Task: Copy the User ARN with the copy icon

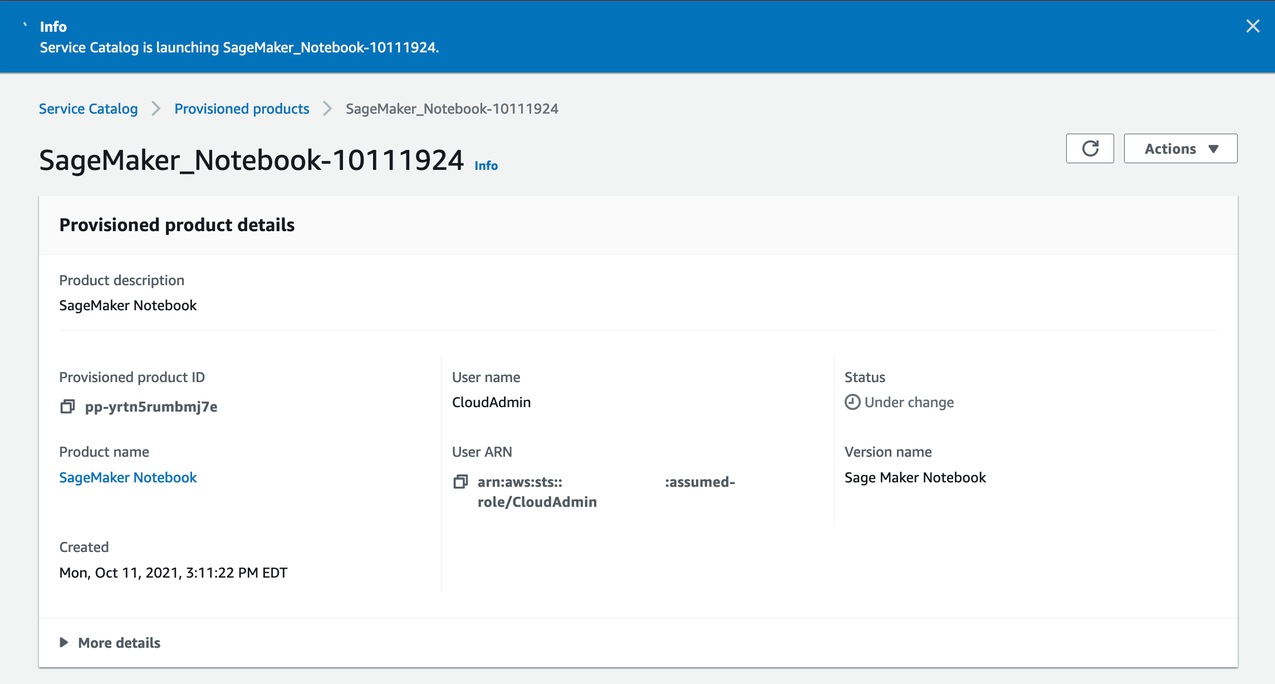Action: (x=460, y=482)
